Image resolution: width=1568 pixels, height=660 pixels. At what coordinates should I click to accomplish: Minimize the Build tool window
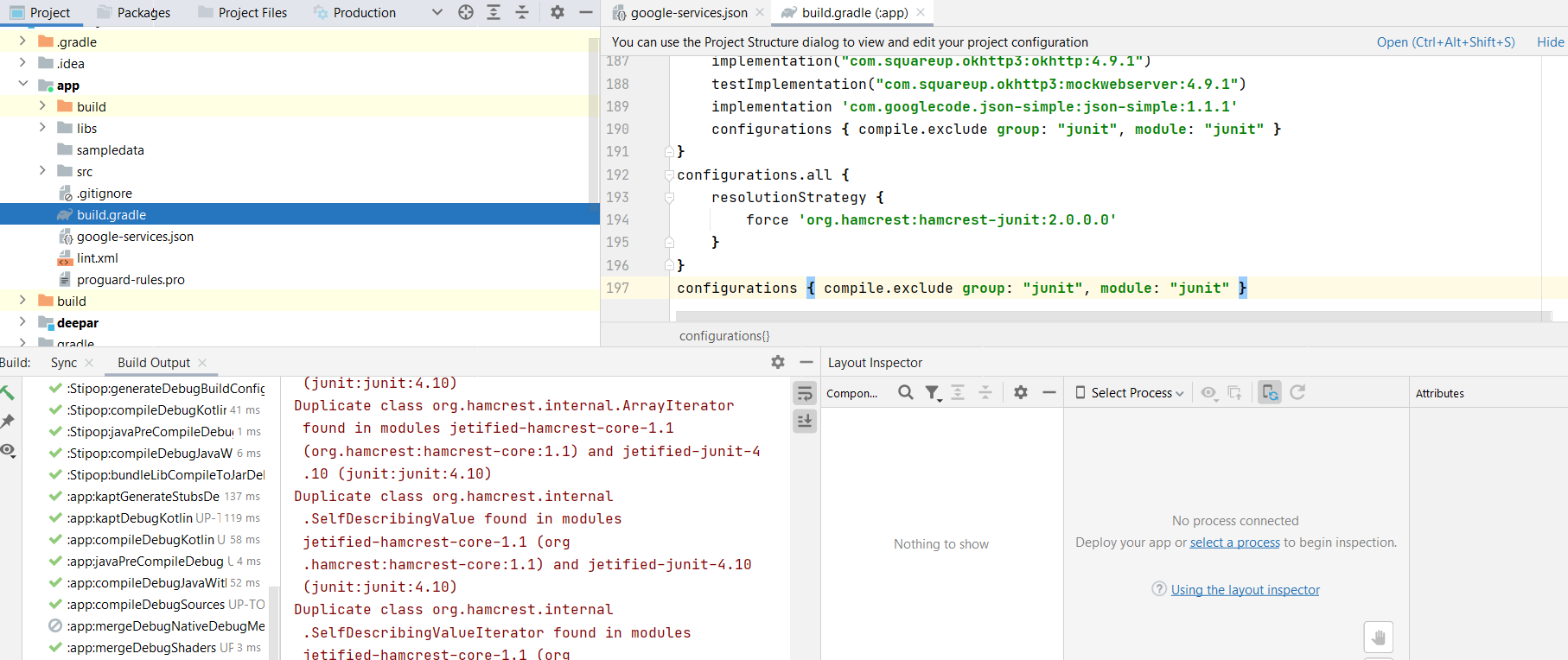click(806, 362)
